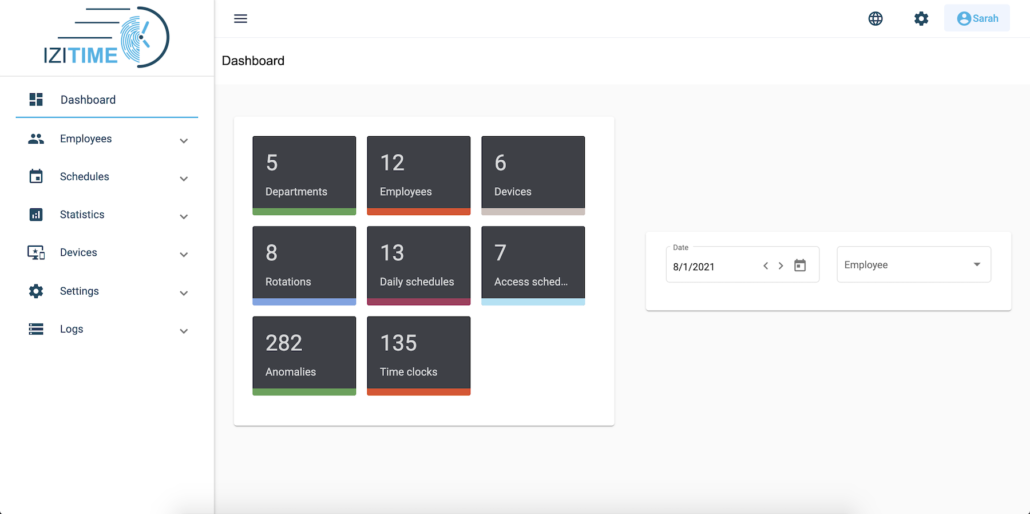Open the settings gear in top bar
This screenshot has height=514, width=1030.
(922, 18)
